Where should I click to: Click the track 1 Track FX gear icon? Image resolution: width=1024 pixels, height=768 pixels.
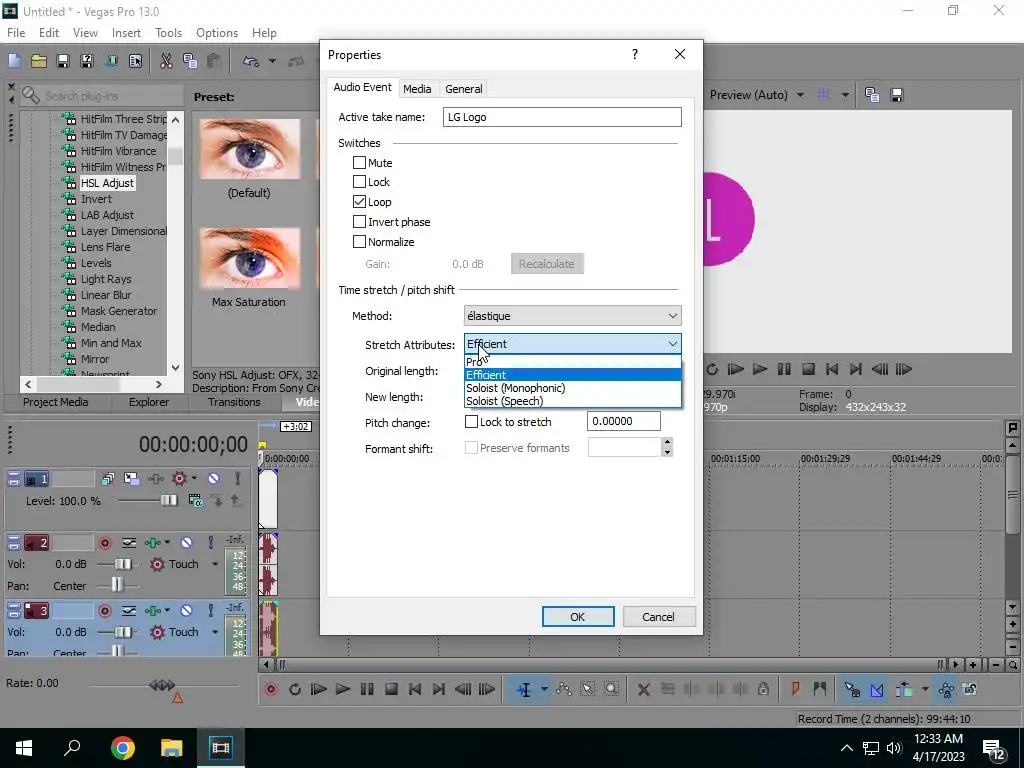click(179, 479)
